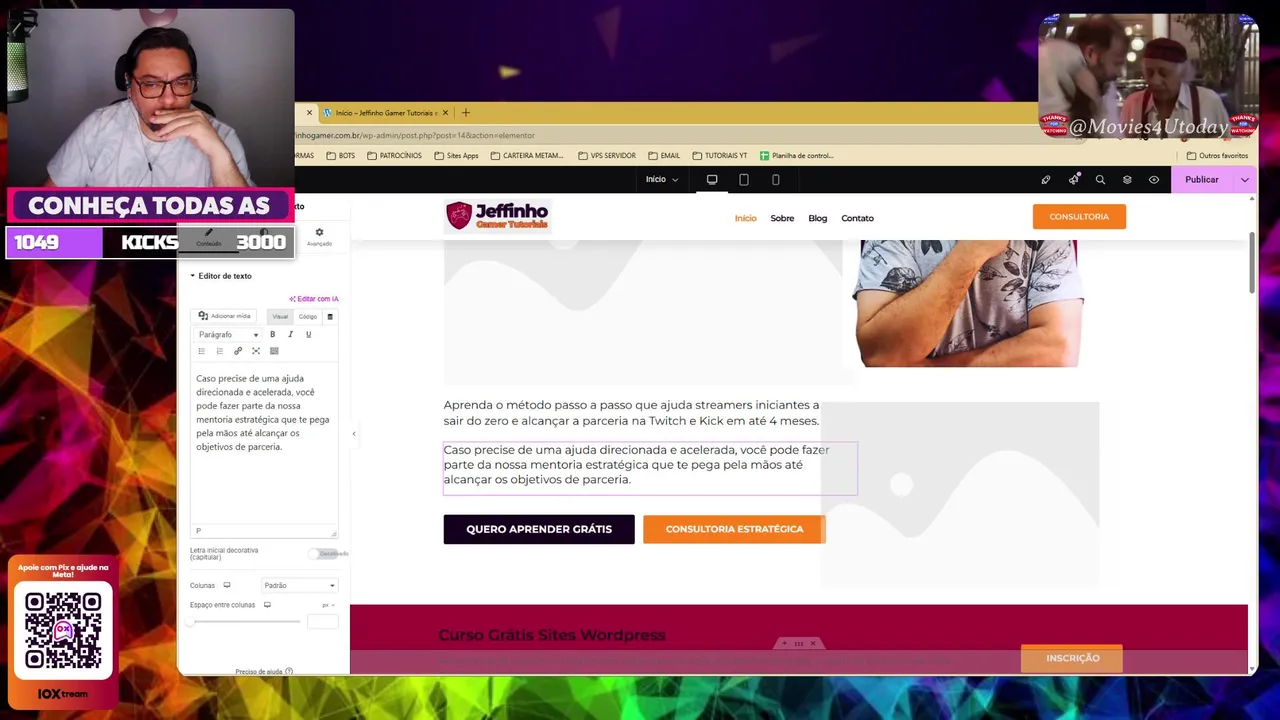Open Precisa de ajuda link
This screenshot has height=720, width=1280.
pyautogui.click(x=263, y=672)
